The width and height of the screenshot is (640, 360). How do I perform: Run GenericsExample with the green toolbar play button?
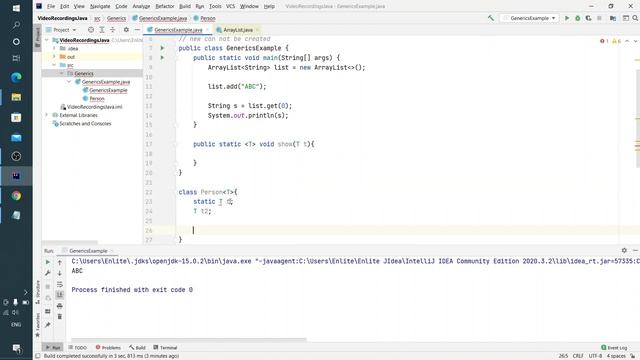[567, 18]
